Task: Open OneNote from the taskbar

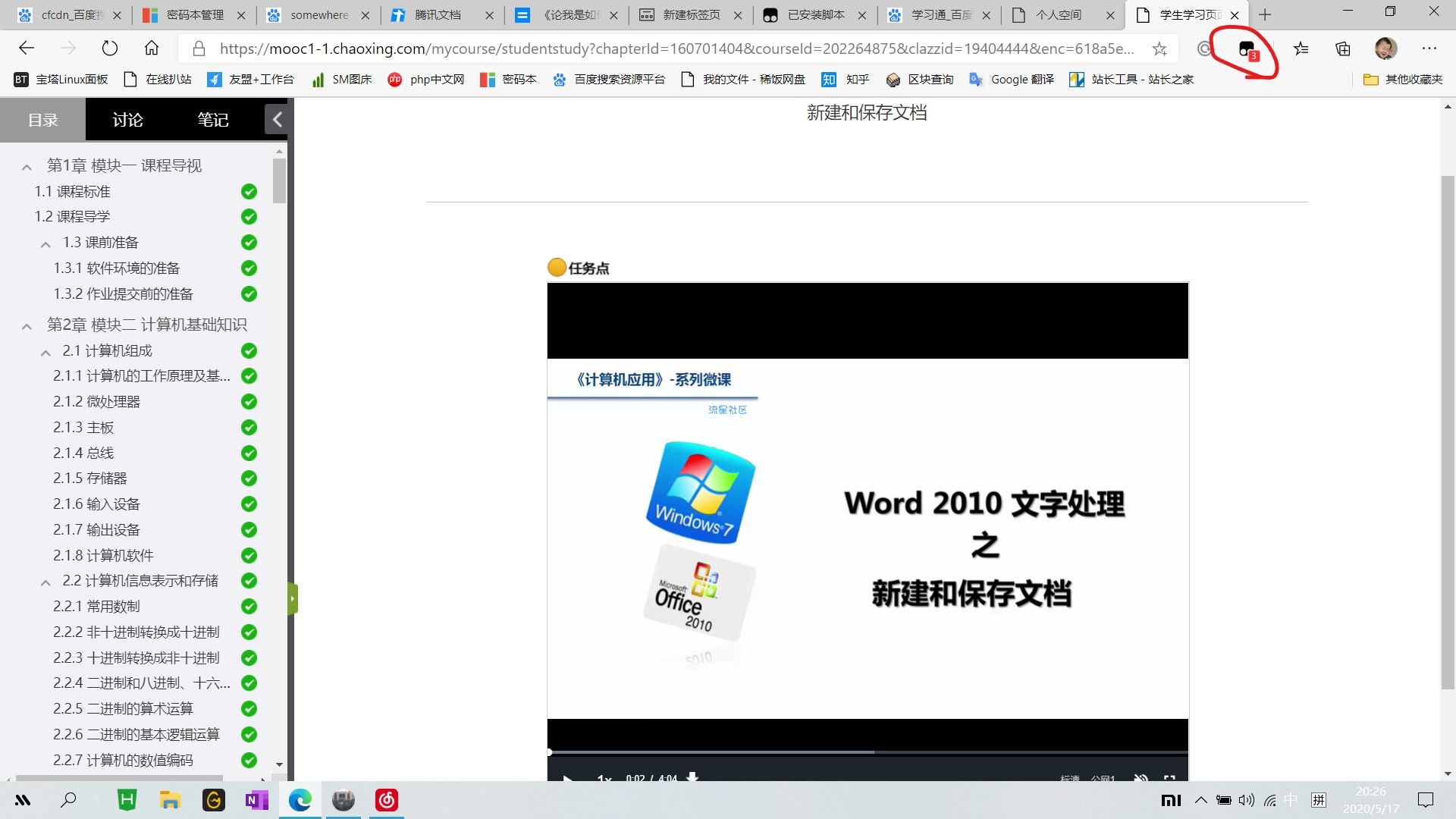Action: (256, 800)
